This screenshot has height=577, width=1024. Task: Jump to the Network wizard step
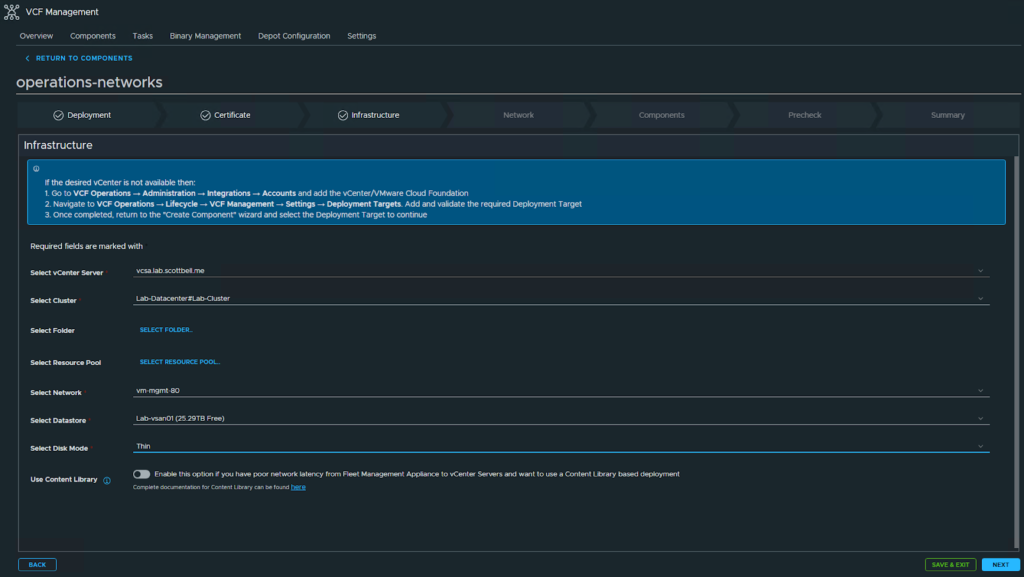(x=519, y=115)
